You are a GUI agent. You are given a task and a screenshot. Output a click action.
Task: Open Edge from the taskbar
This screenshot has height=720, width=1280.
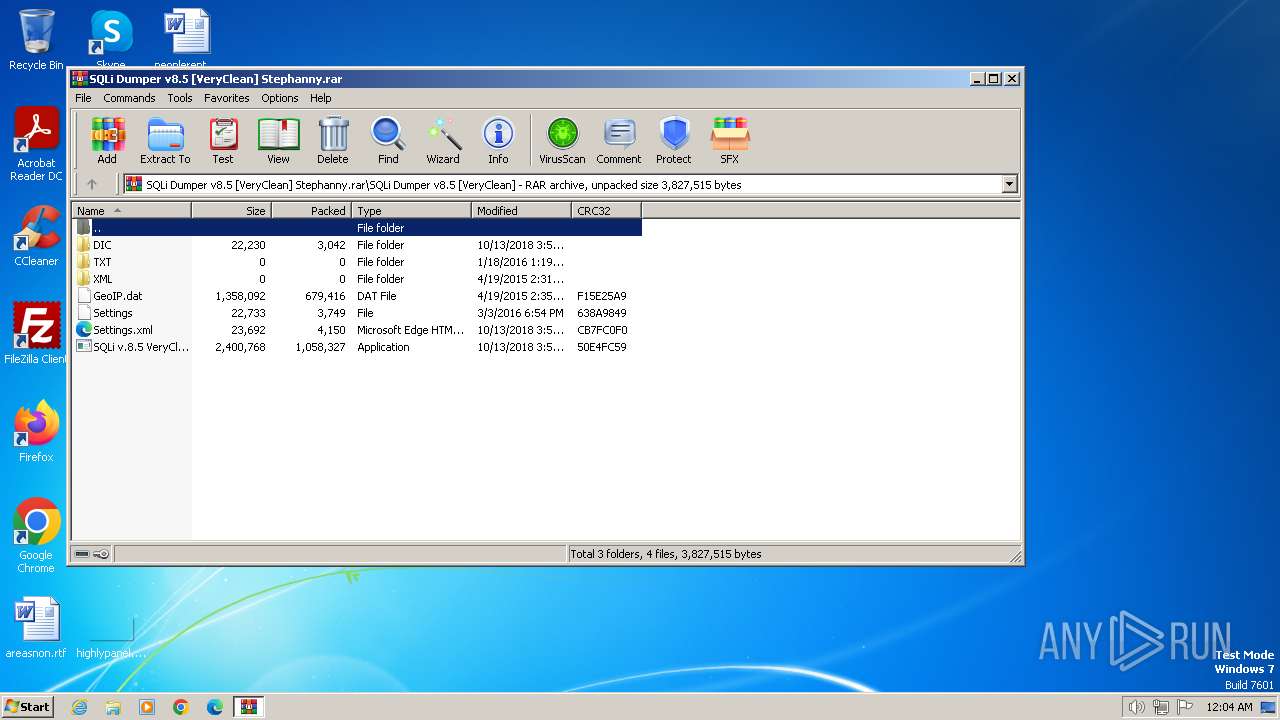pyautogui.click(x=215, y=707)
